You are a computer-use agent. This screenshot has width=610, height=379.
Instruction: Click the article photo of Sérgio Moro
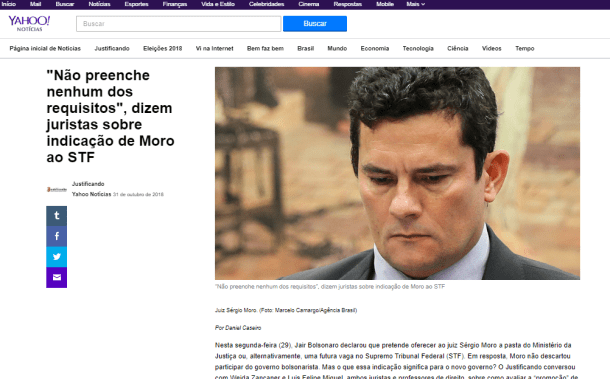(397, 173)
